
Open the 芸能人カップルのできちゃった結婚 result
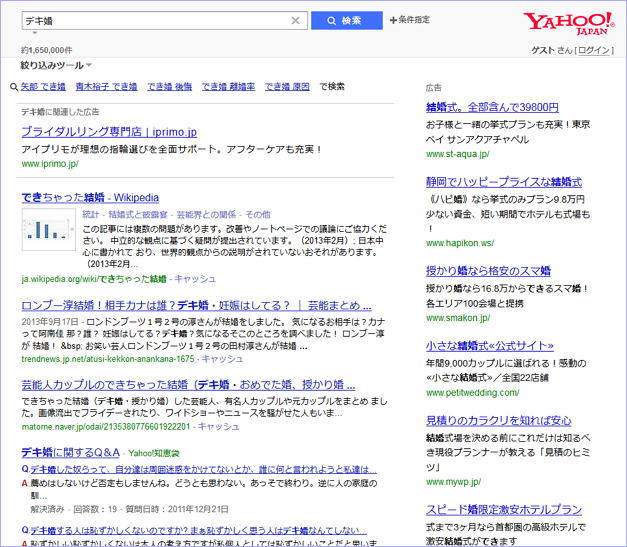tap(188, 385)
